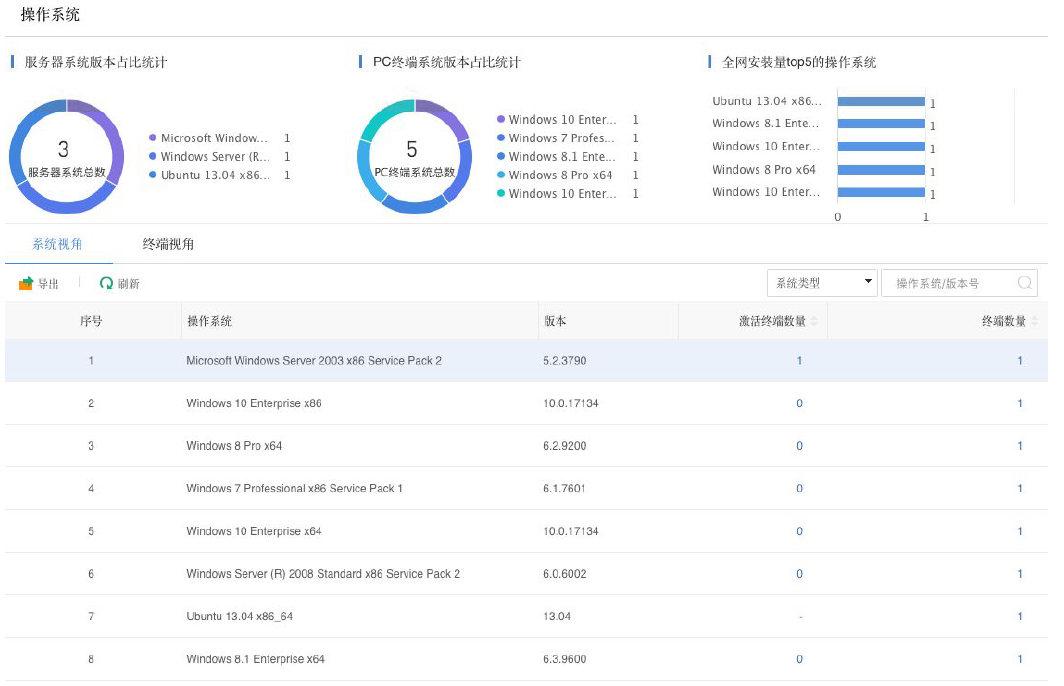
Task: Select table cell Windows 8 Pro x64
Action: click(234, 446)
